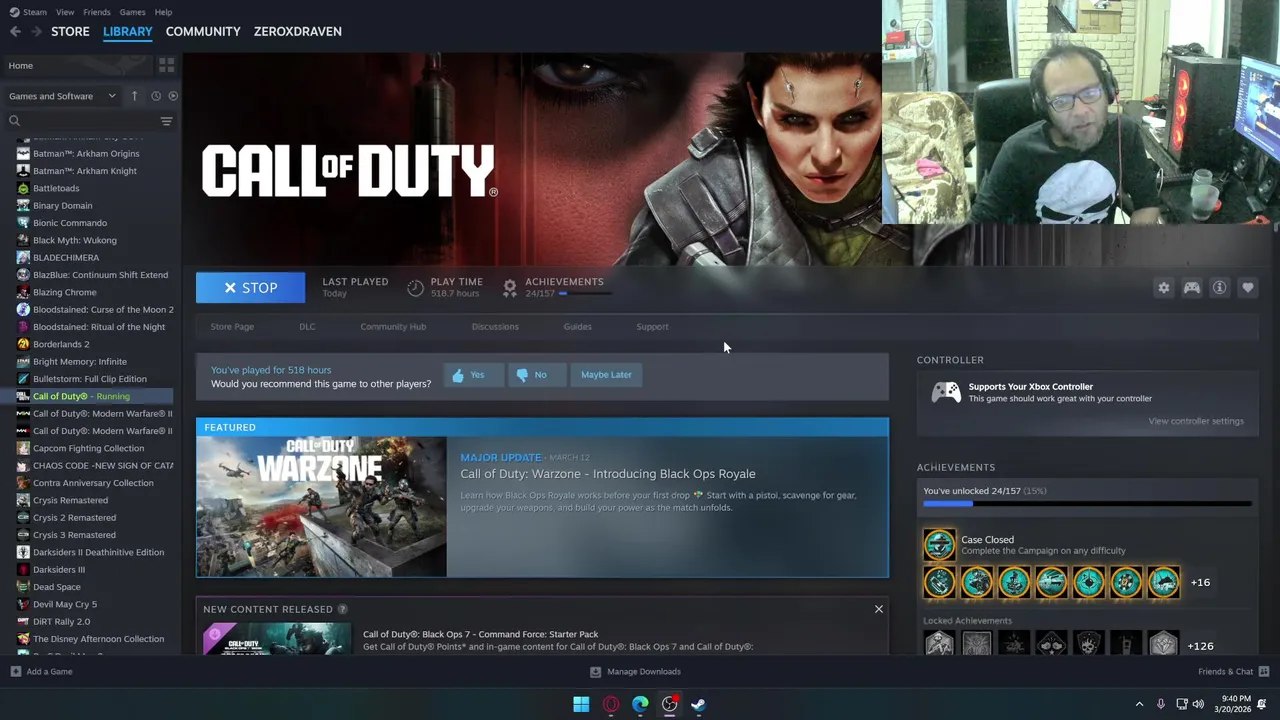Open Windows Start menu
Screen dimensions: 1280x720
click(581, 704)
